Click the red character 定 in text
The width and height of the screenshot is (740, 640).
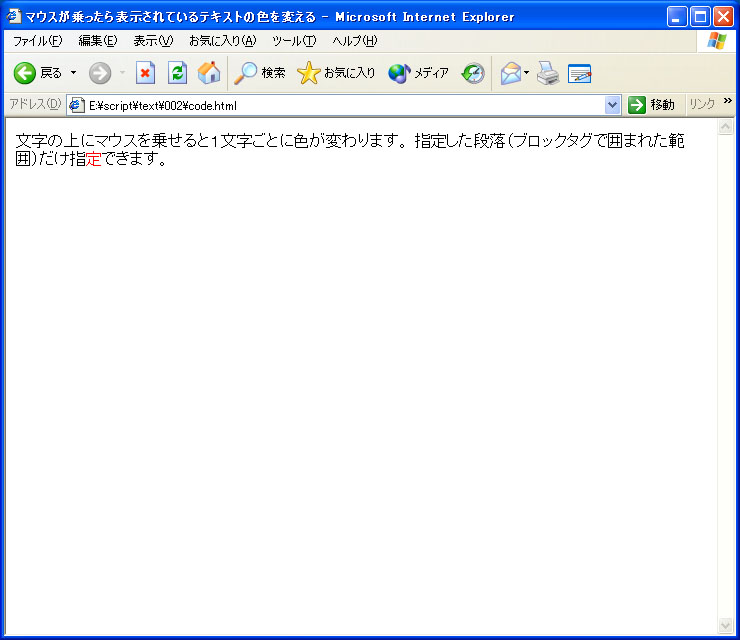pos(93,159)
